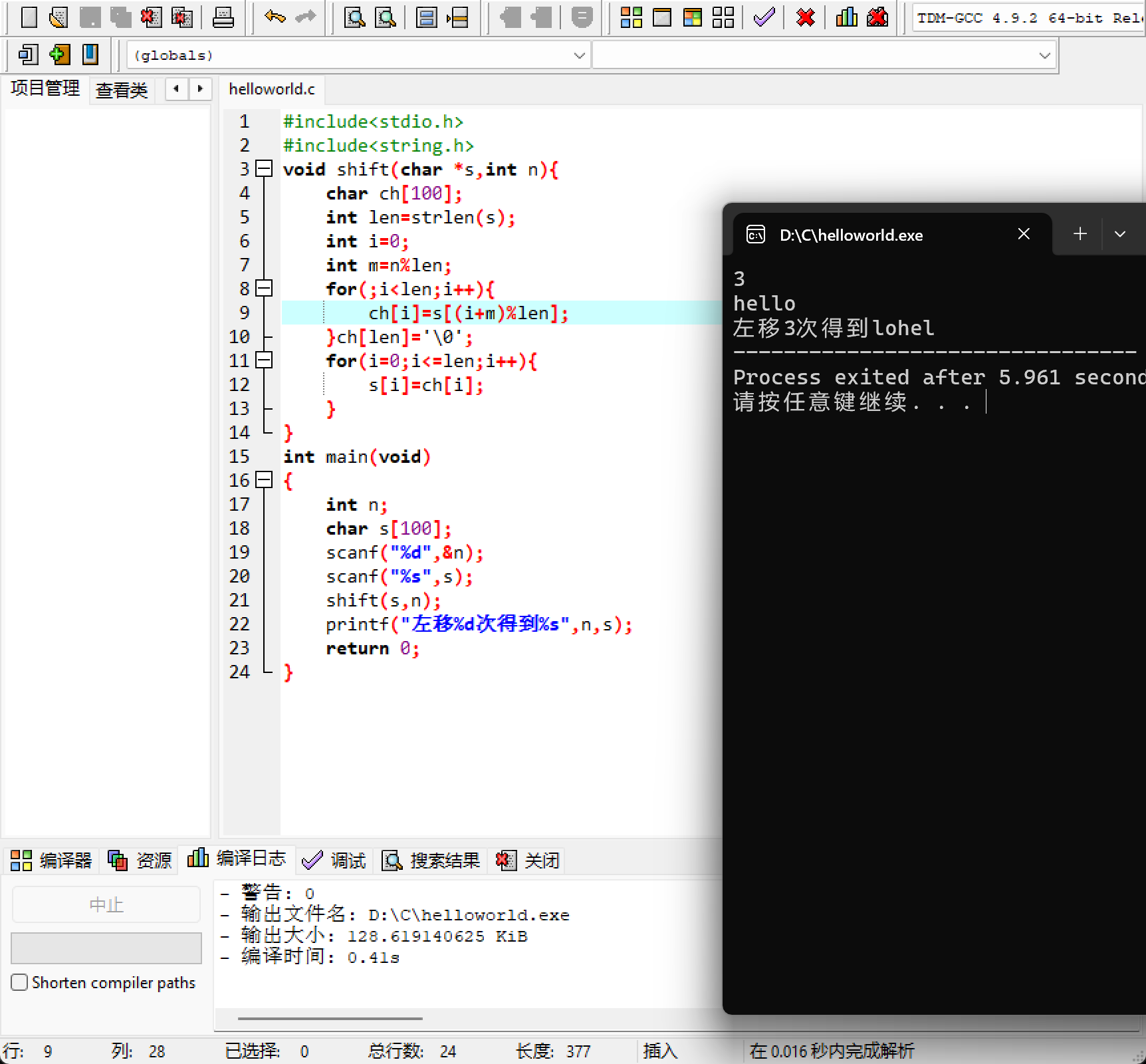This screenshot has width=1146, height=1064.
Task: Select the helloworld.c editor tab
Action: [x=272, y=89]
